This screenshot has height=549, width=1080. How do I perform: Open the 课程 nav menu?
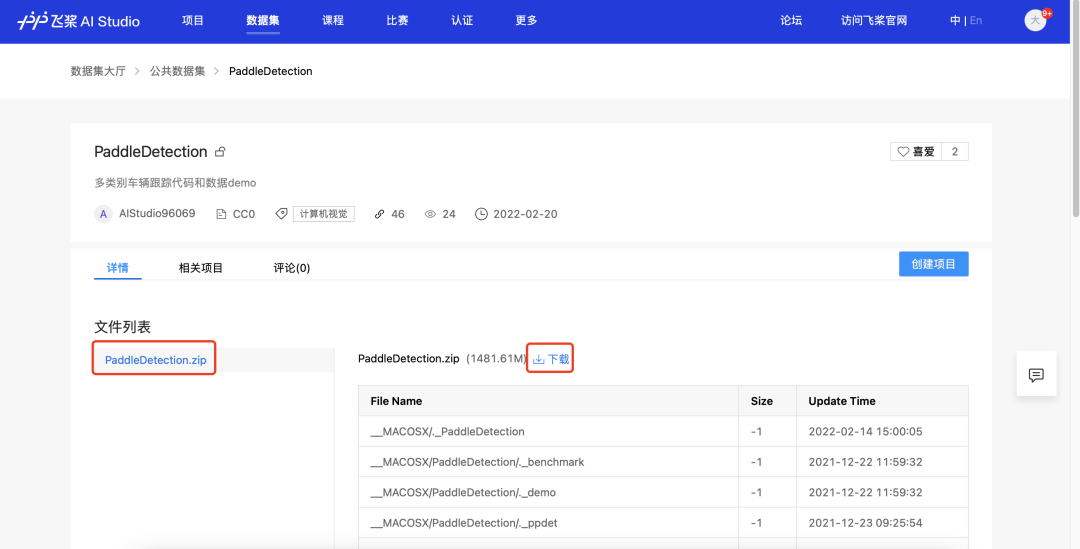point(333,21)
